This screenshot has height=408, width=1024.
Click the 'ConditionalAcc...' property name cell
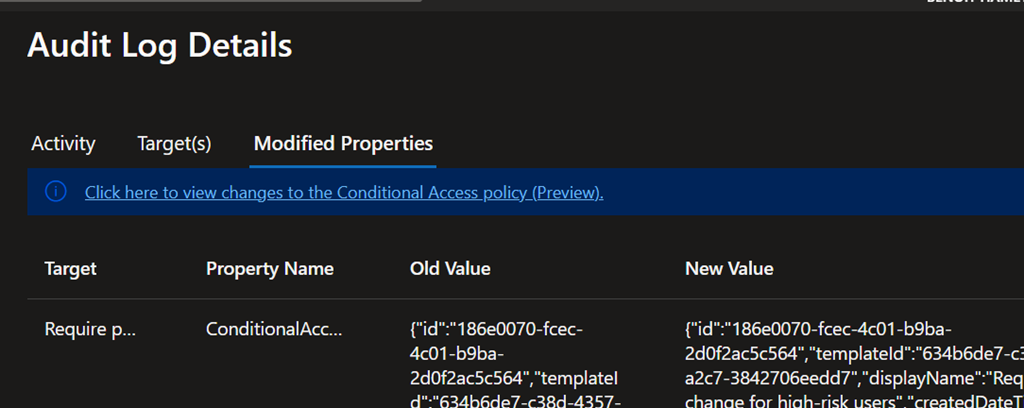tap(274, 328)
